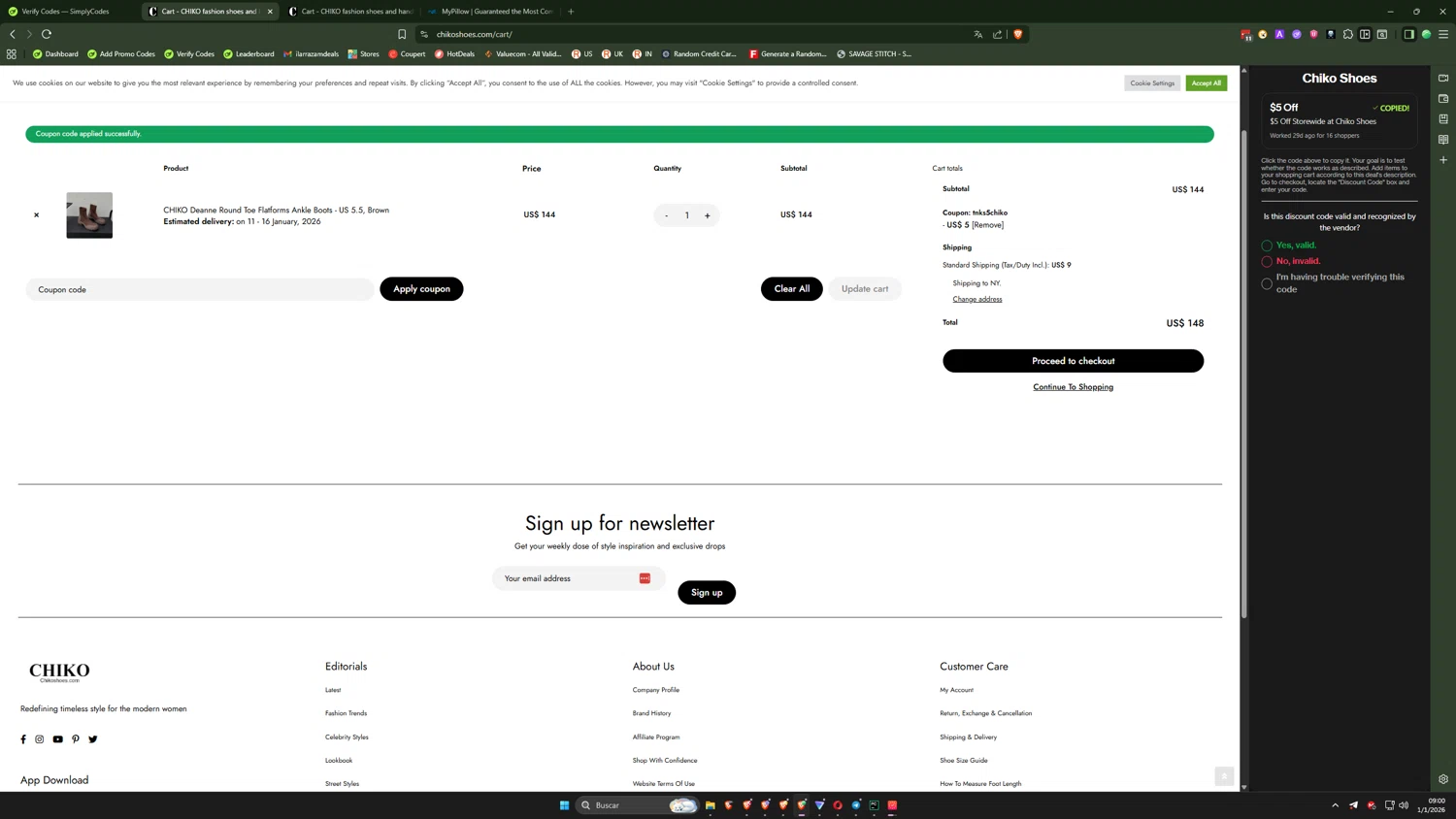Open the Affiliate Program link

click(656, 737)
